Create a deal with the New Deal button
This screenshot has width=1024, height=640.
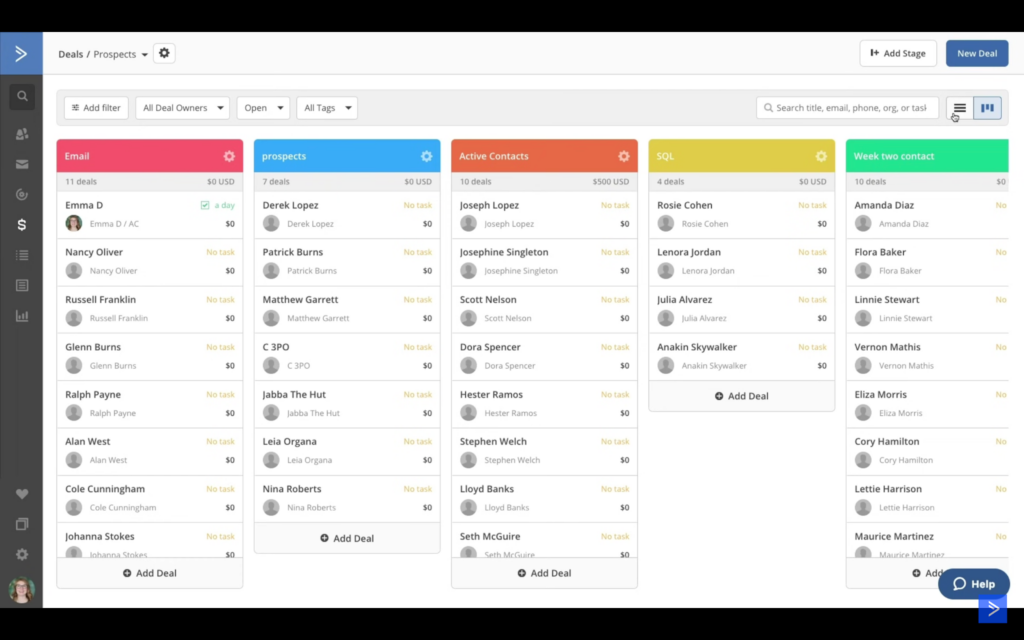point(977,54)
